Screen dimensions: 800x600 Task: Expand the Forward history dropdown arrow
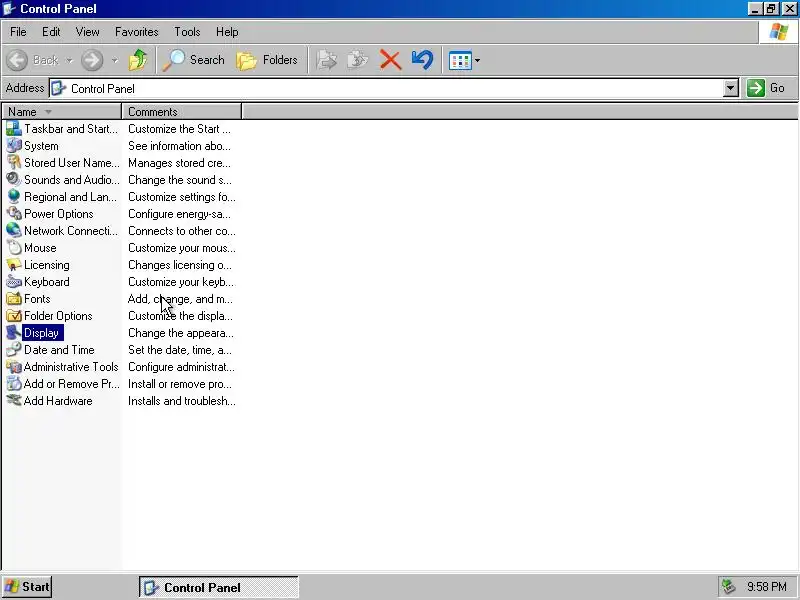[115, 60]
